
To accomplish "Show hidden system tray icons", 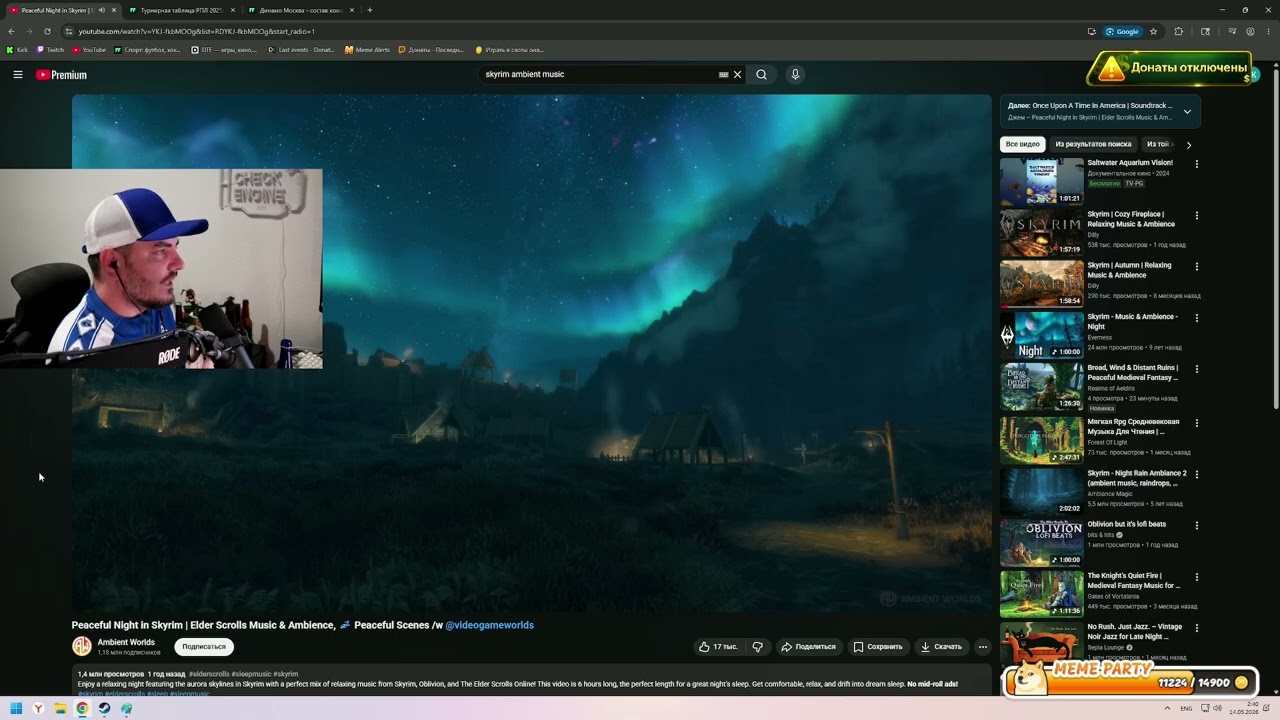I will pos(1167,709).
